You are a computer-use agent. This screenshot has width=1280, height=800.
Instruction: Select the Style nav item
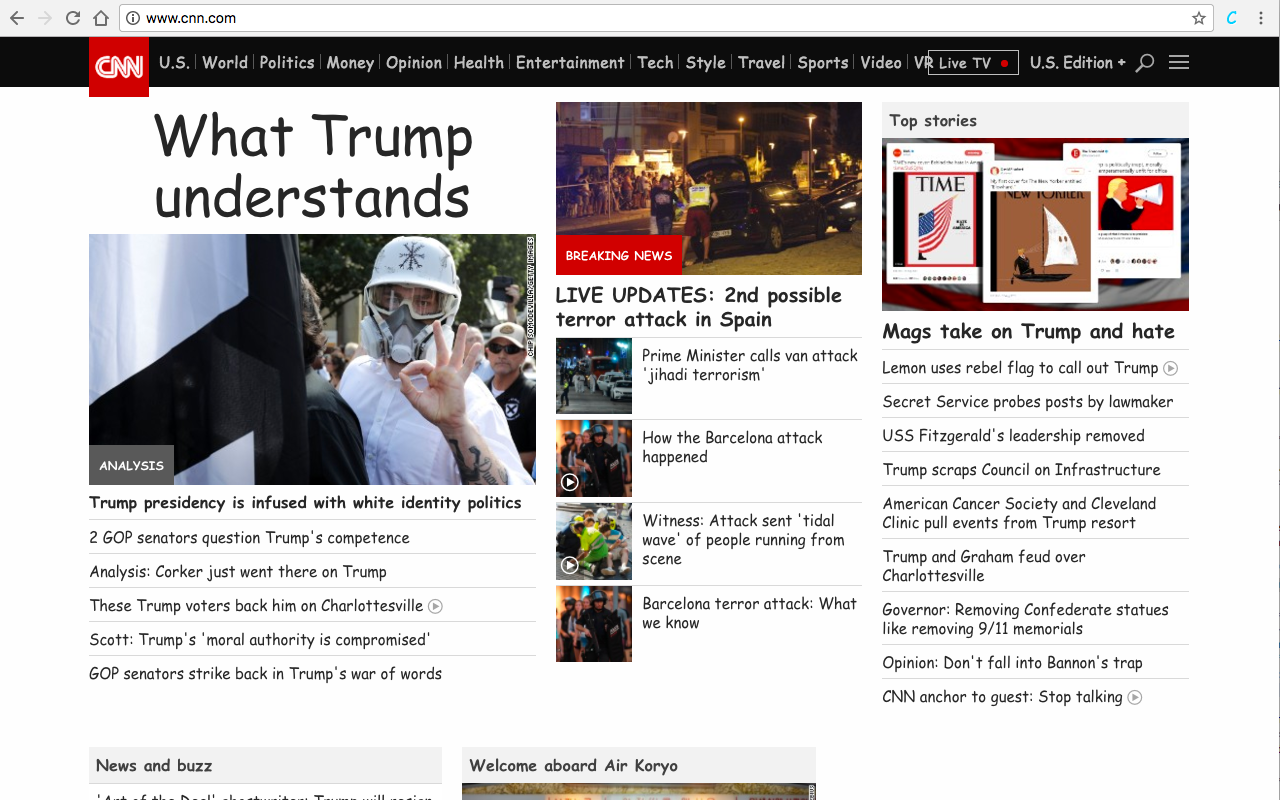click(x=705, y=62)
